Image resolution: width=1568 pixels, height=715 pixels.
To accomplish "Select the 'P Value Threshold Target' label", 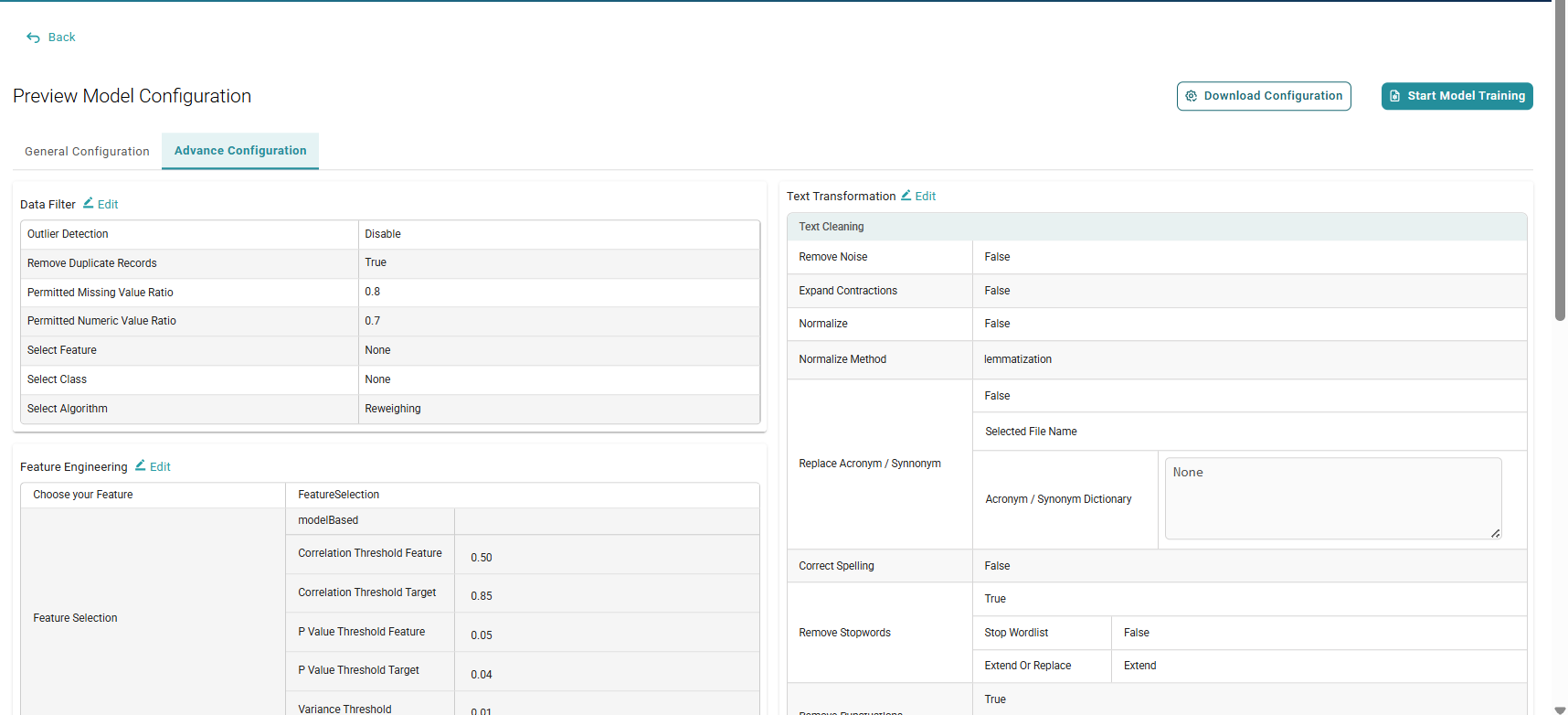I will point(359,670).
